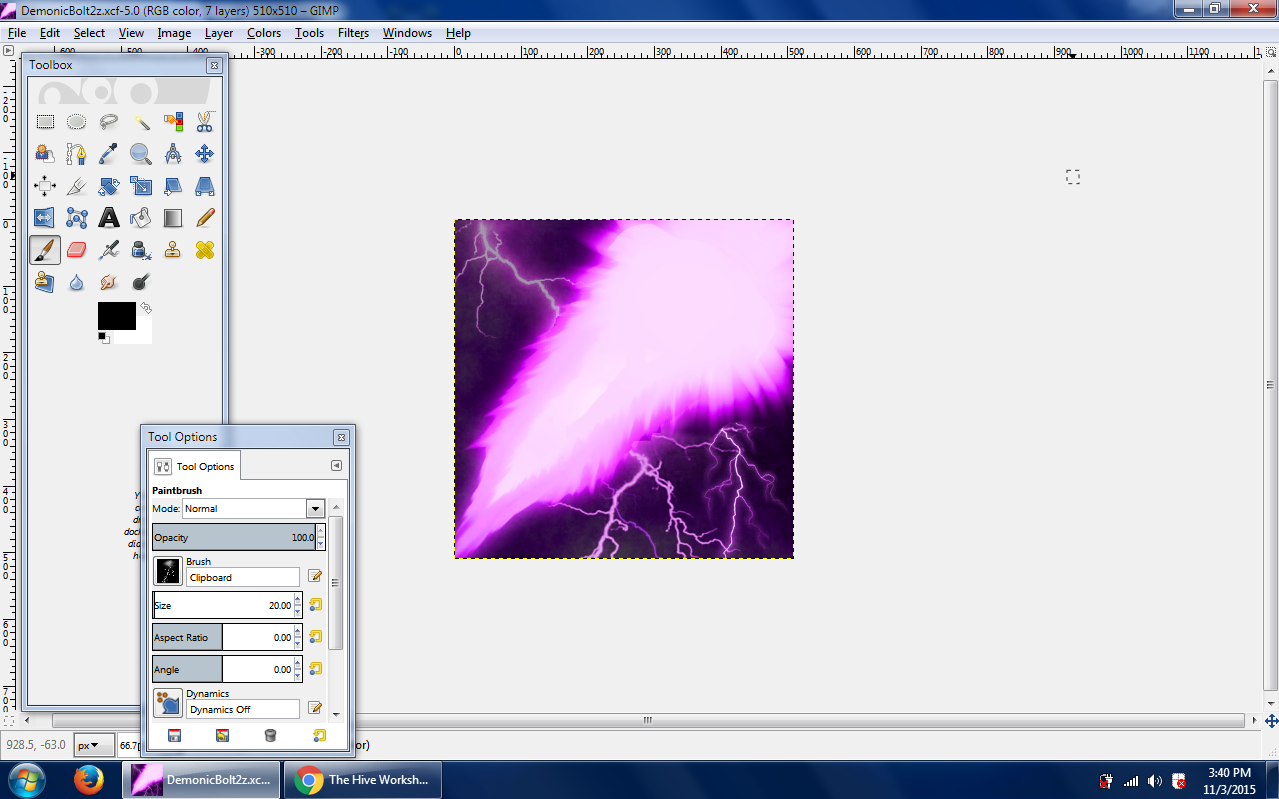Select the Crop knife tool
The image size is (1279, 799).
point(77,186)
